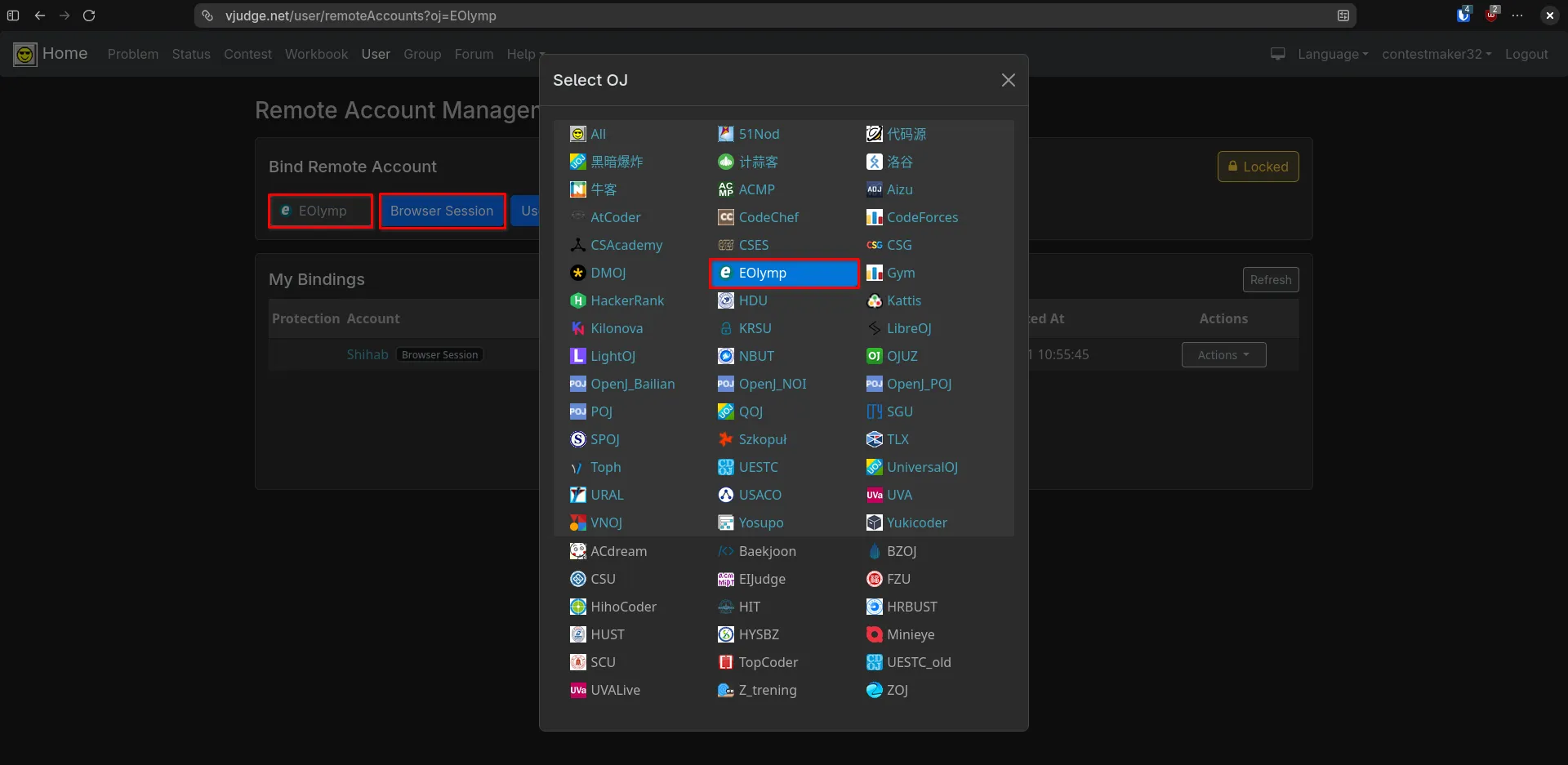The width and height of the screenshot is (1568, 765).
Task: Select 51Nod in the OJ list
Action: tap(759, 134)
